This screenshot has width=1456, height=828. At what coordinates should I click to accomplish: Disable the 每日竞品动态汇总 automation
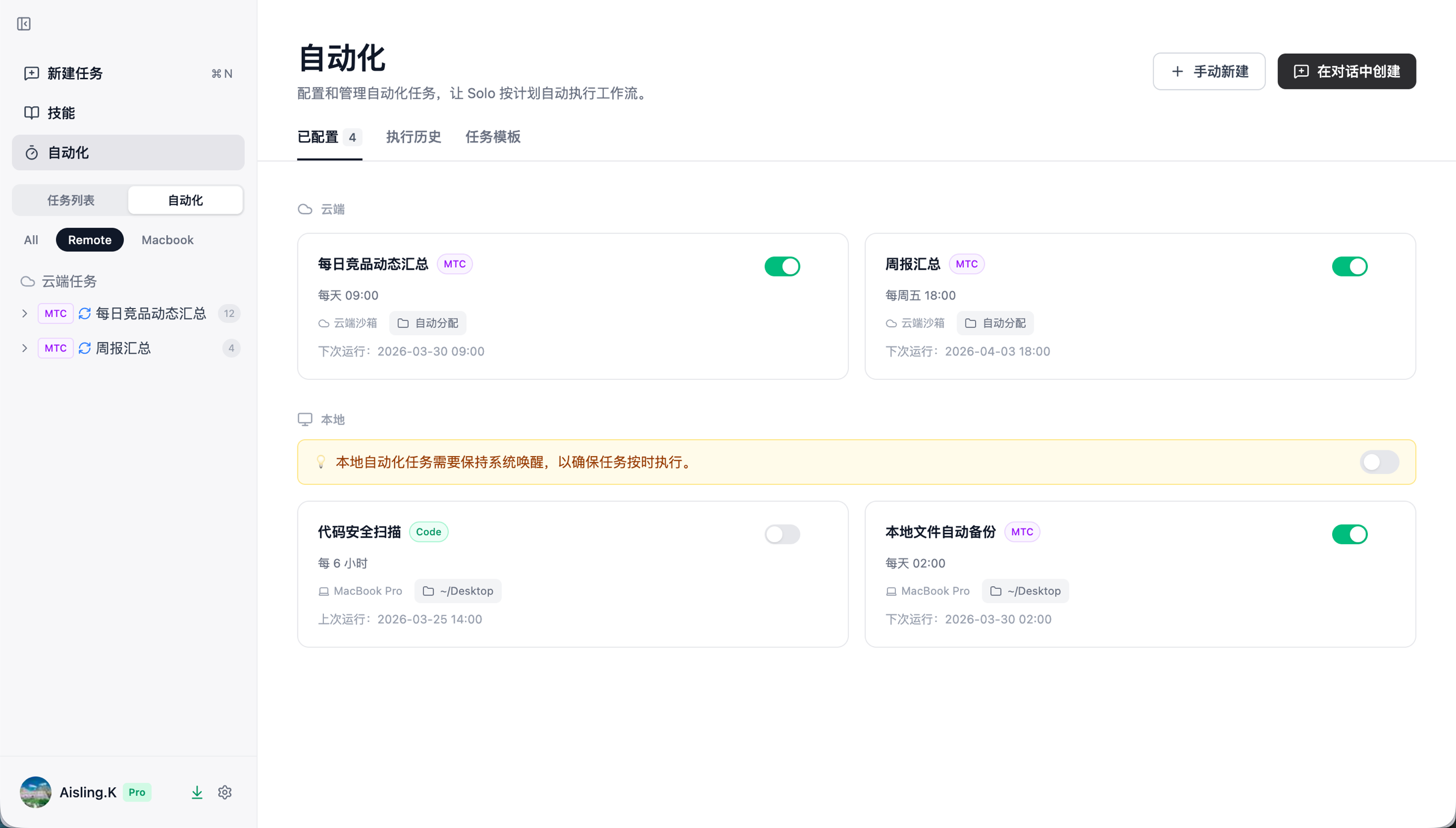(782, 266)
